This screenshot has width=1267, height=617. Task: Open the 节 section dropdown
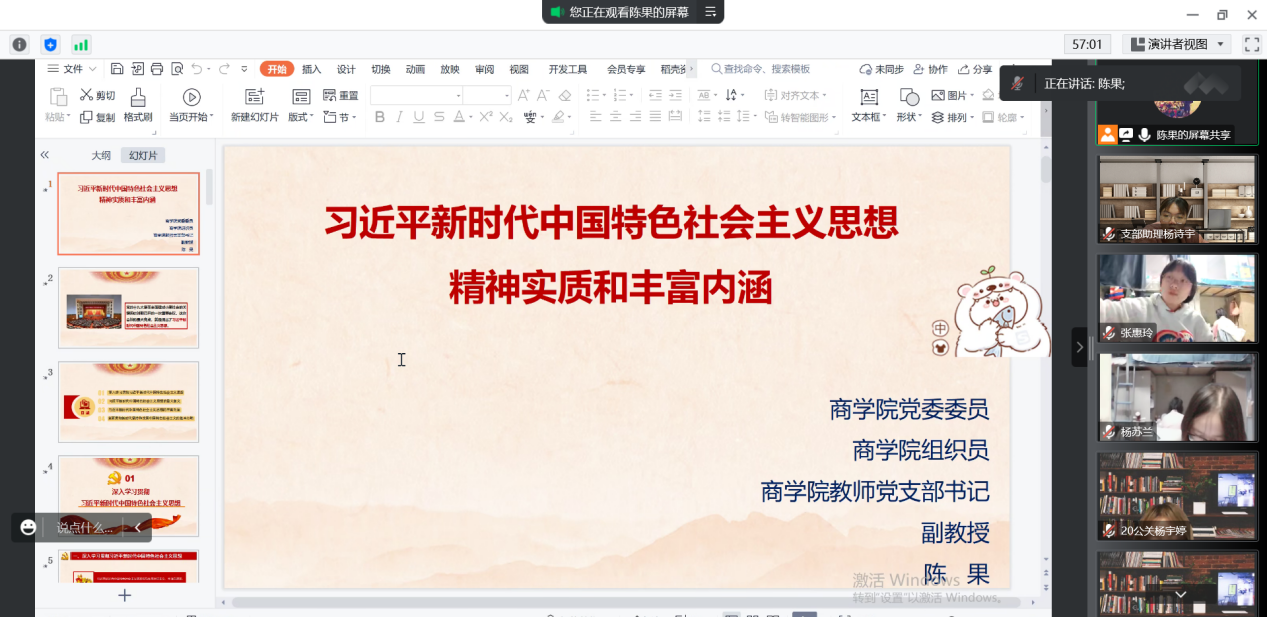(340, 117)
